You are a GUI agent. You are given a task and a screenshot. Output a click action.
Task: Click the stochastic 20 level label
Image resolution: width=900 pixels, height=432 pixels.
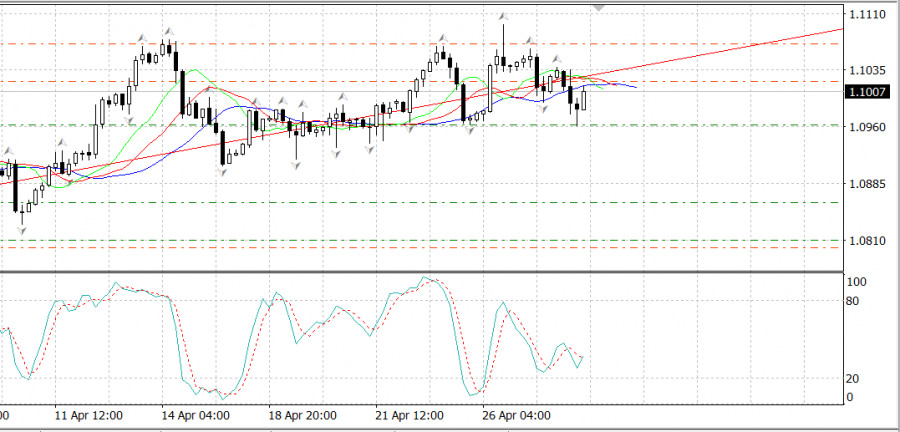855,378
